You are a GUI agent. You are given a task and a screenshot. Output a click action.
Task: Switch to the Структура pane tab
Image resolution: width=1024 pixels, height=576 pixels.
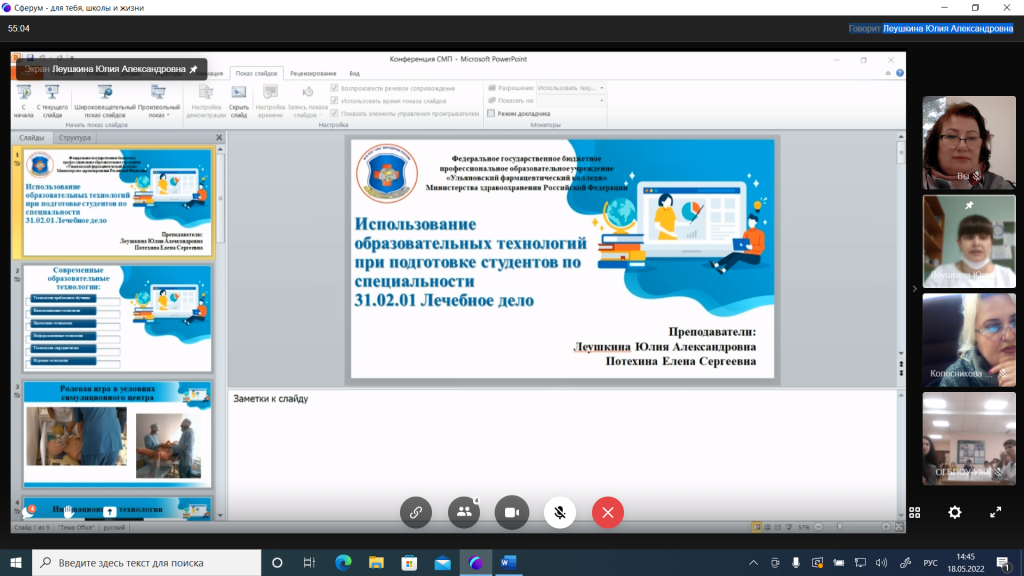[x=74, y=138]
